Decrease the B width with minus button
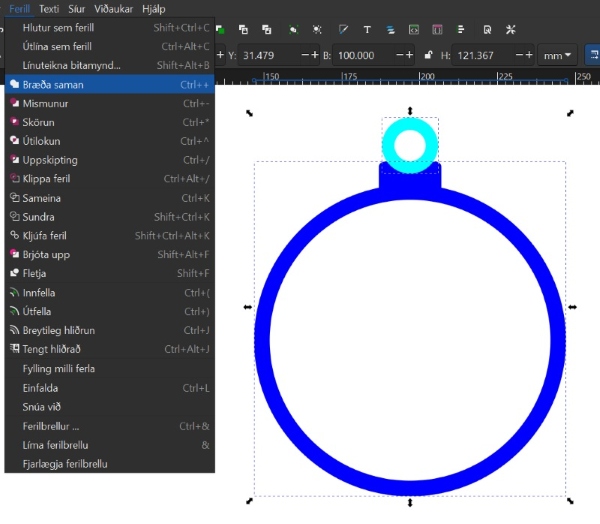This screenshot has height=524, width=600. [400, 55]
